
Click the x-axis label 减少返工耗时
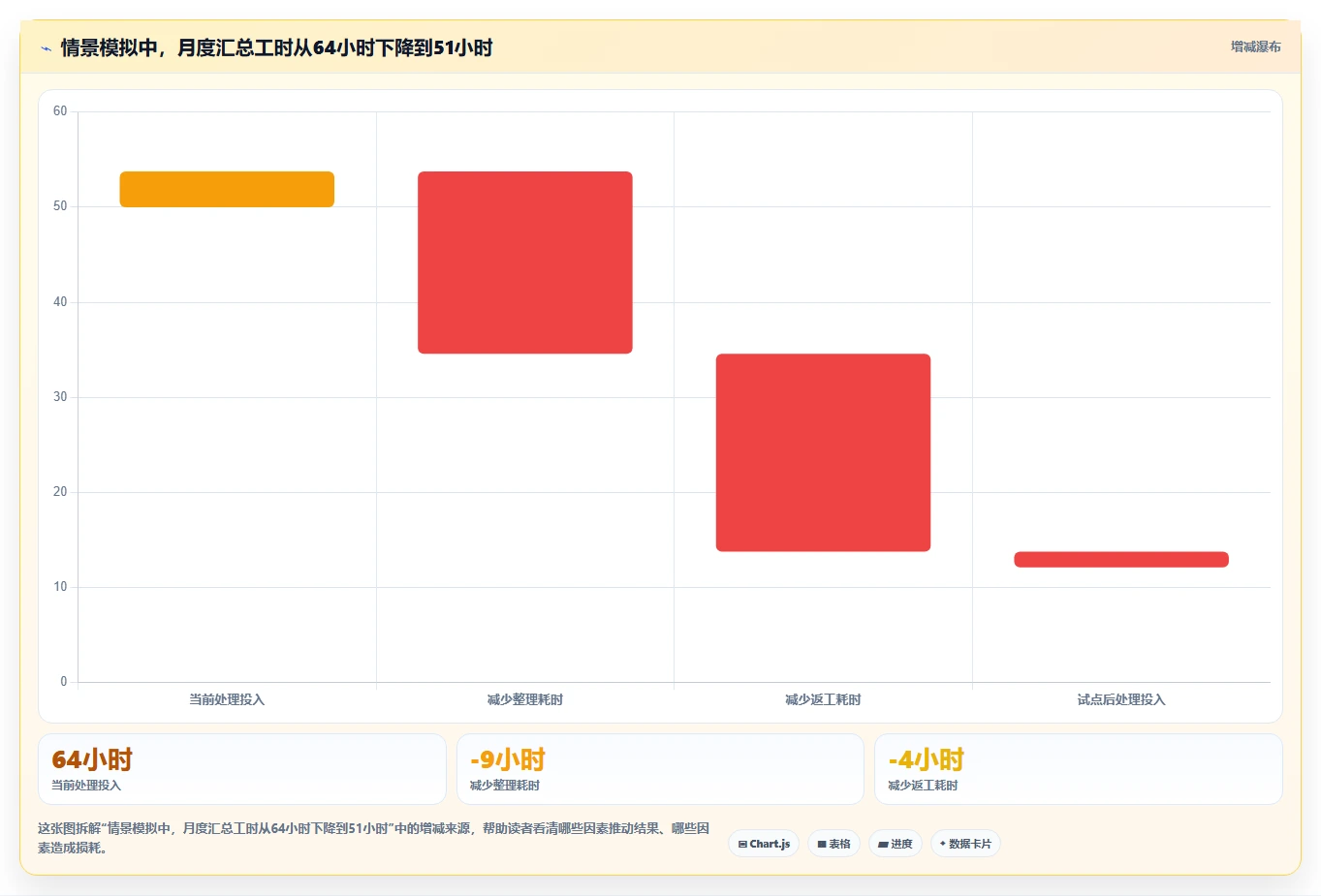823,699
